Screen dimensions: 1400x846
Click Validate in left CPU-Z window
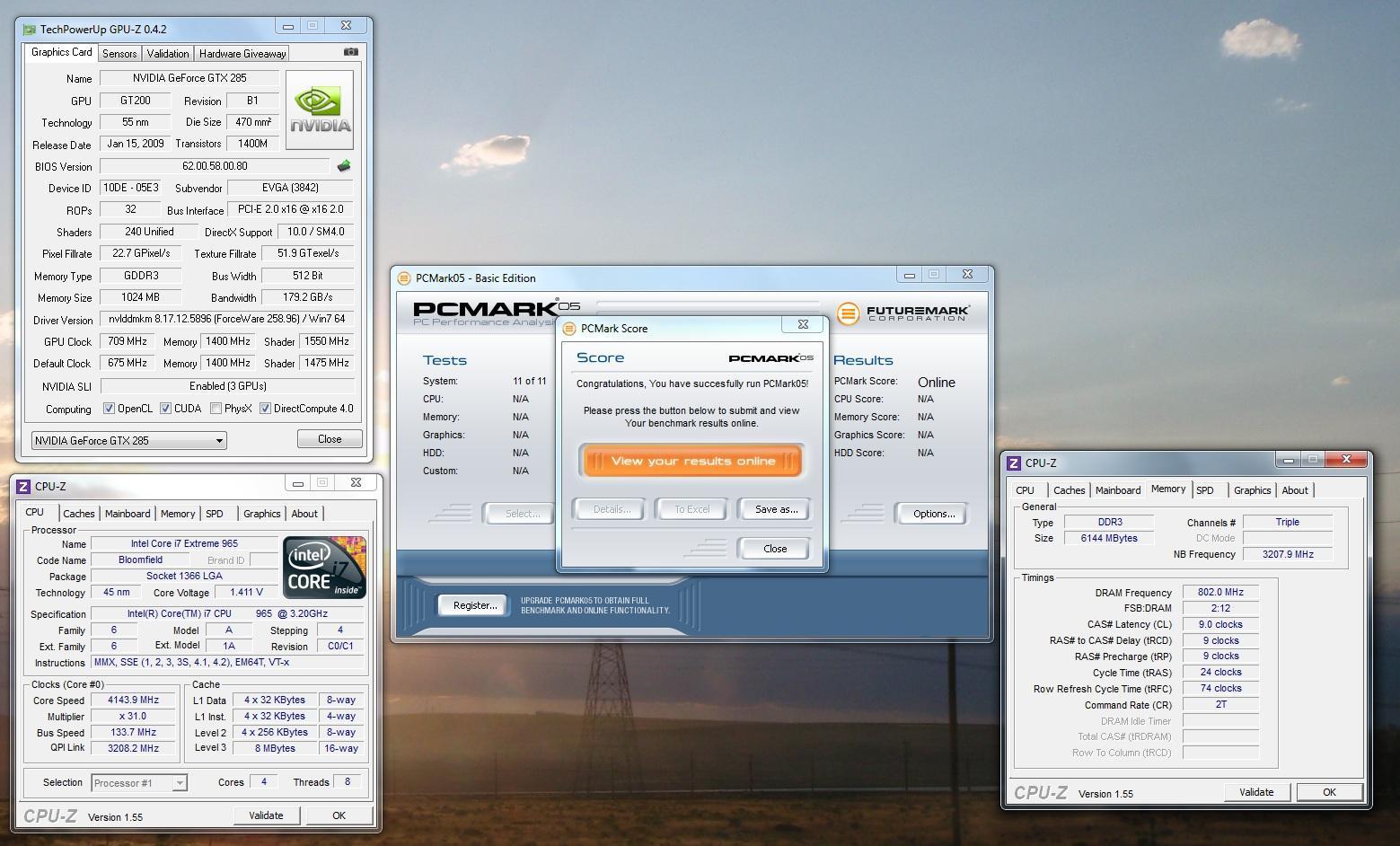(266, 815)
